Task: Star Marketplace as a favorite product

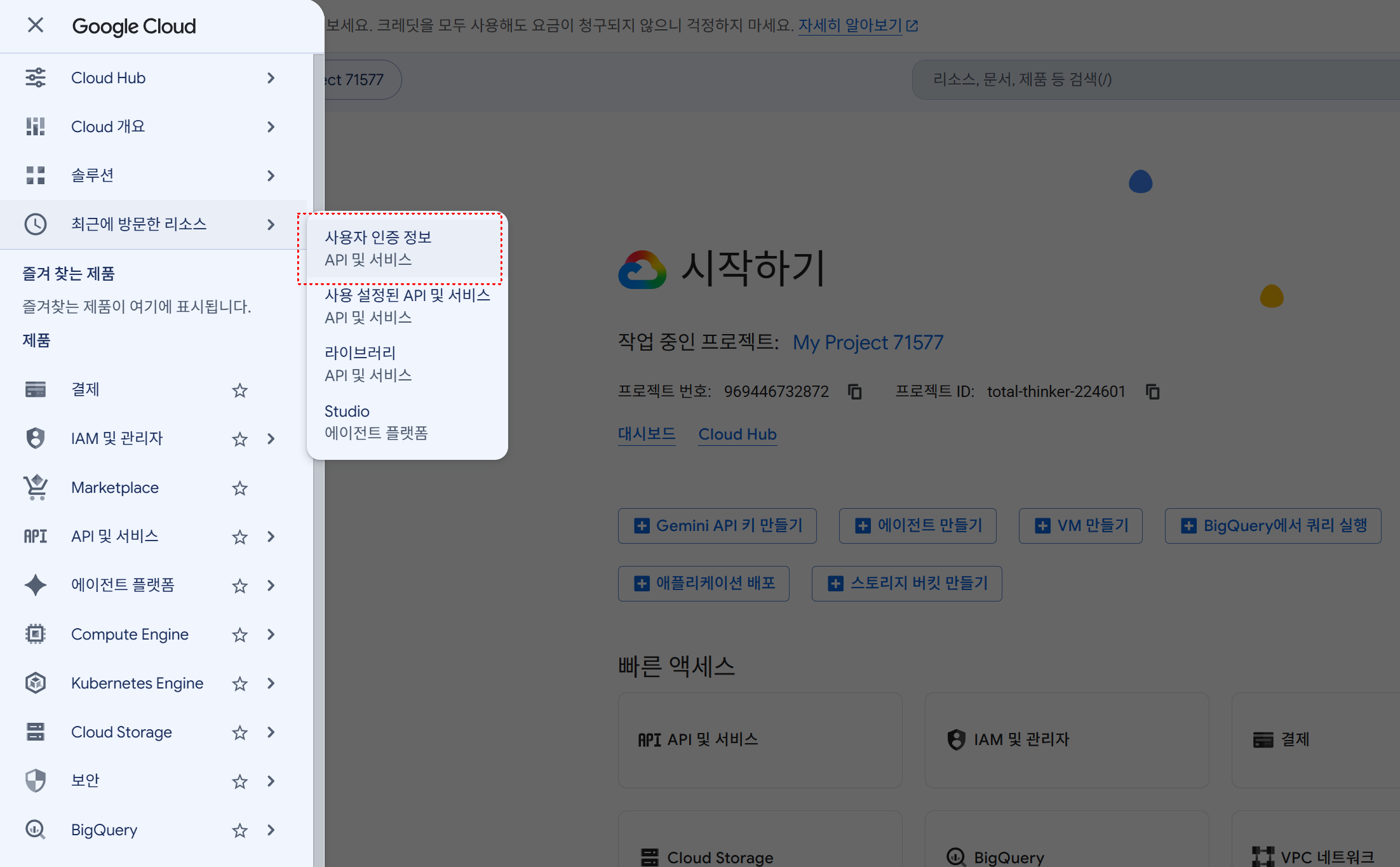Action: pyautogui.click(x=239, y=488)
